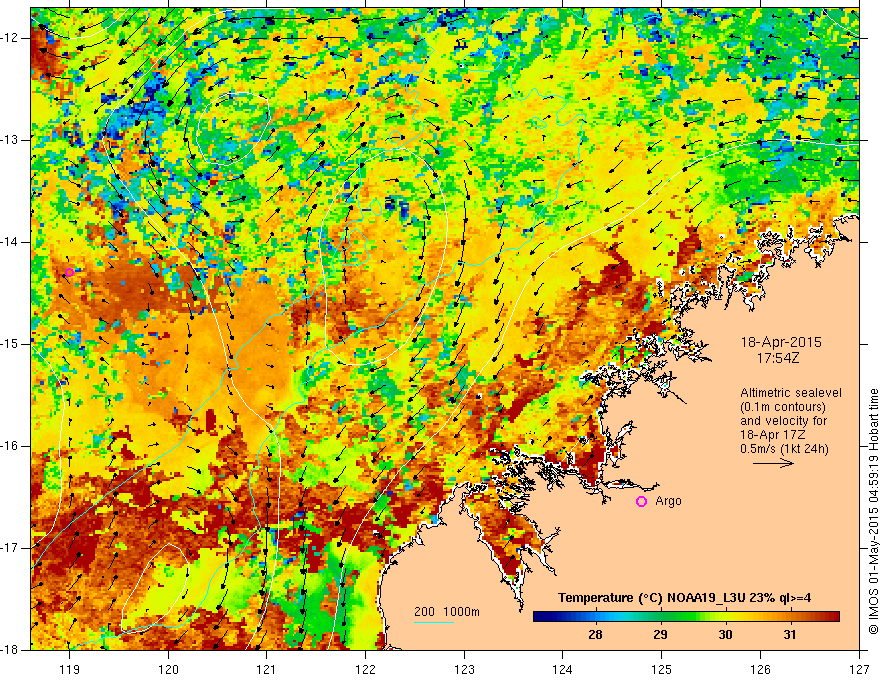Click the magenta Argo marker in legend
Viewport: 880px width, 680px height.
[641, 502]
